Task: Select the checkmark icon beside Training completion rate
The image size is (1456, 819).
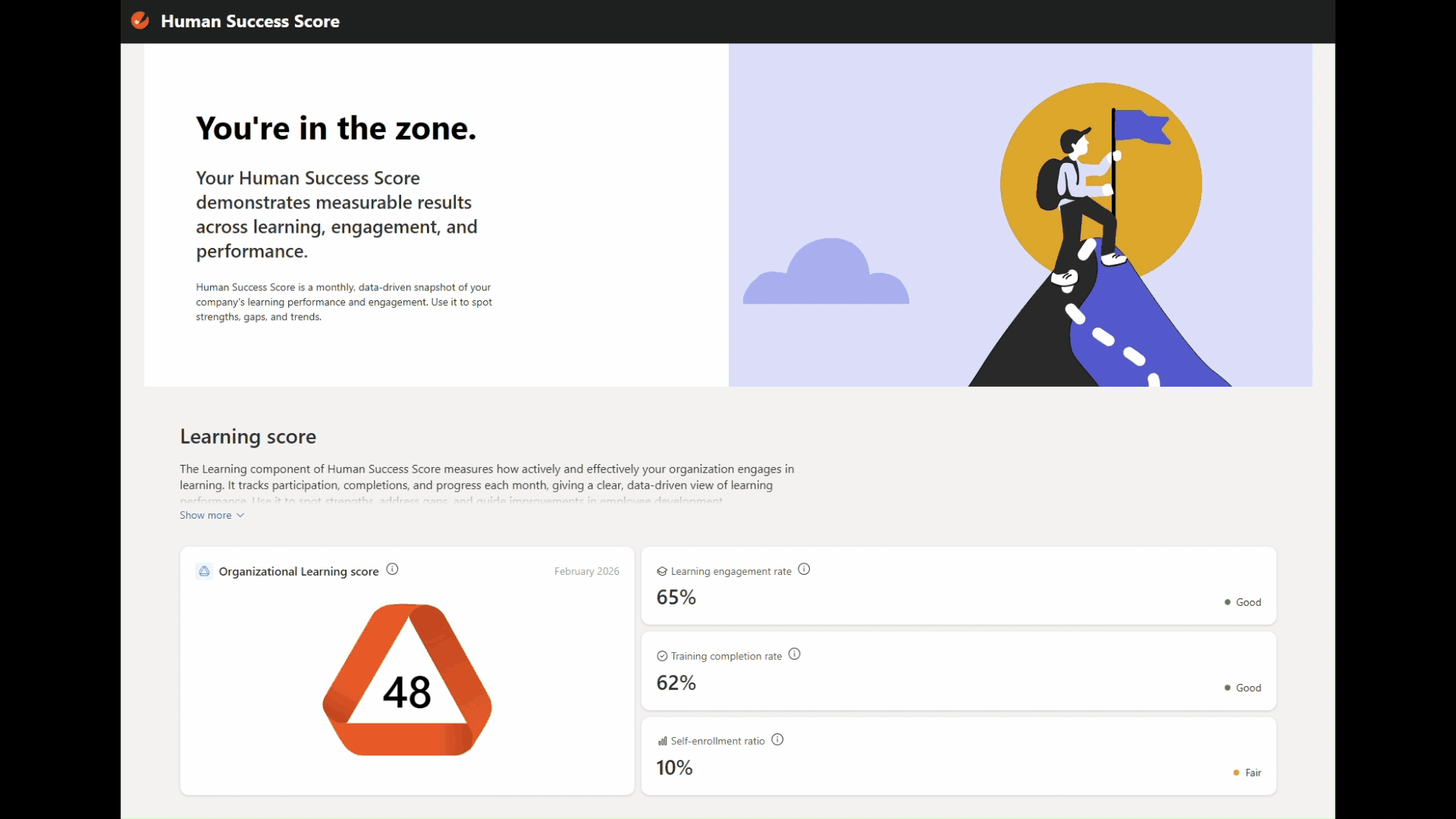Action: click(662, 656)
